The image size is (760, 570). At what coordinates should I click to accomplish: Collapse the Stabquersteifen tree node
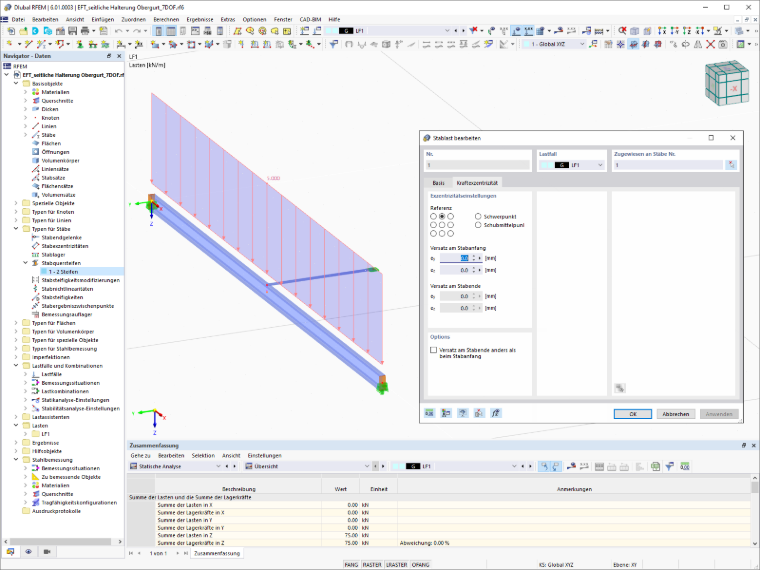click(26, 263)
